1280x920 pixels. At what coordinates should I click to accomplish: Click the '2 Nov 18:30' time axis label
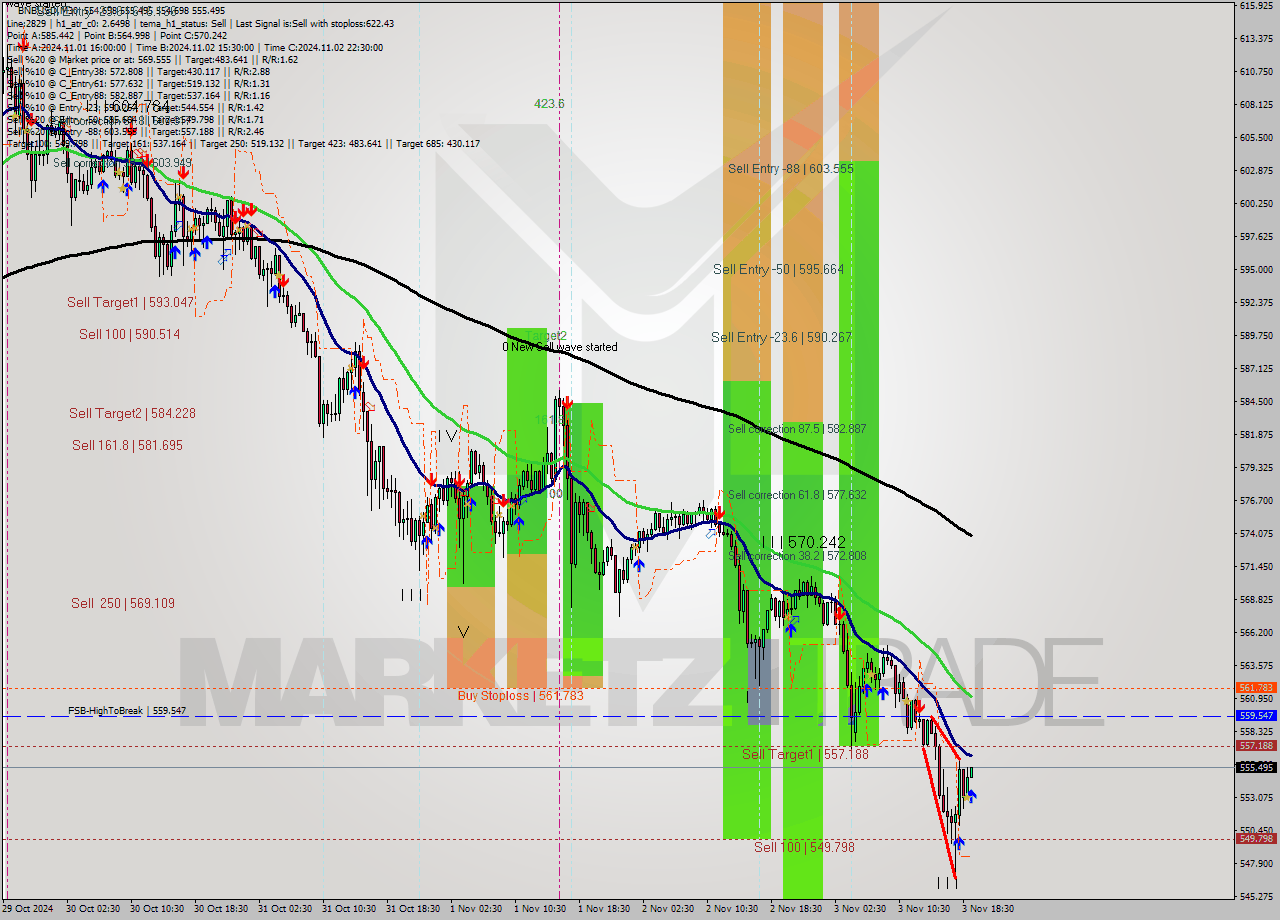pyautogui.click(x=796, y=909)
